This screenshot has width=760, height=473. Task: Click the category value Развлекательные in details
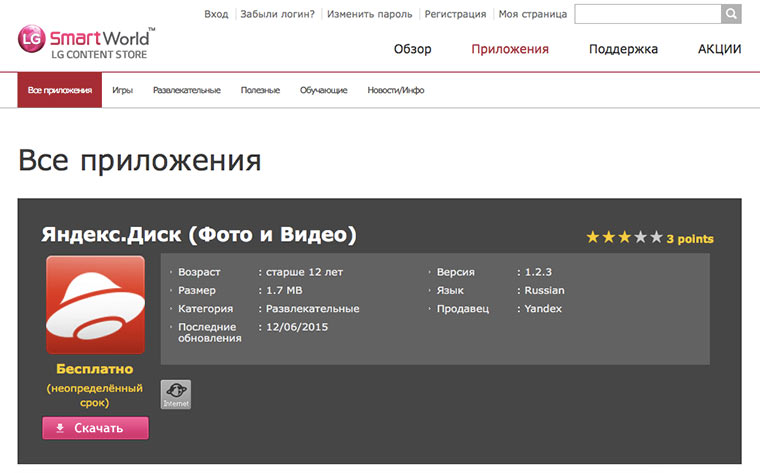tap(313, 309)
